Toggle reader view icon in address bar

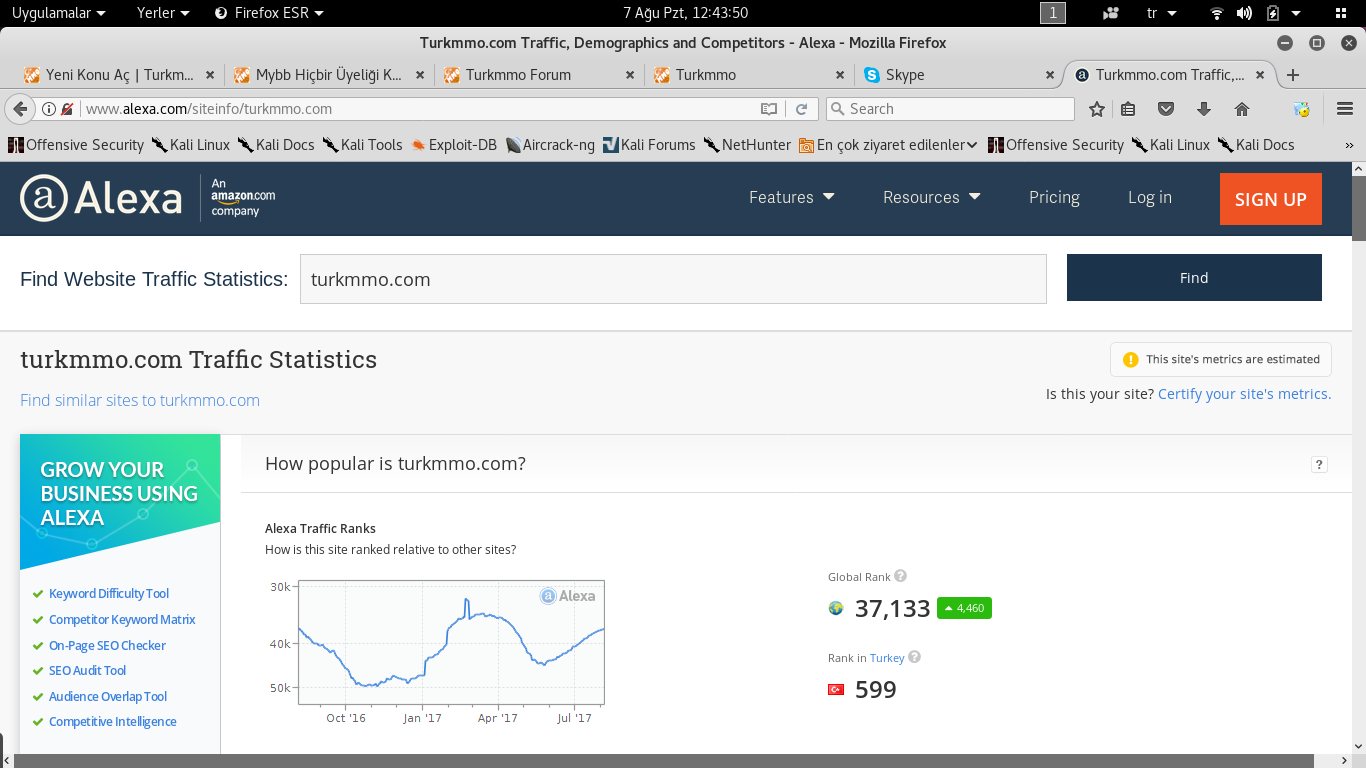[768, 109]
